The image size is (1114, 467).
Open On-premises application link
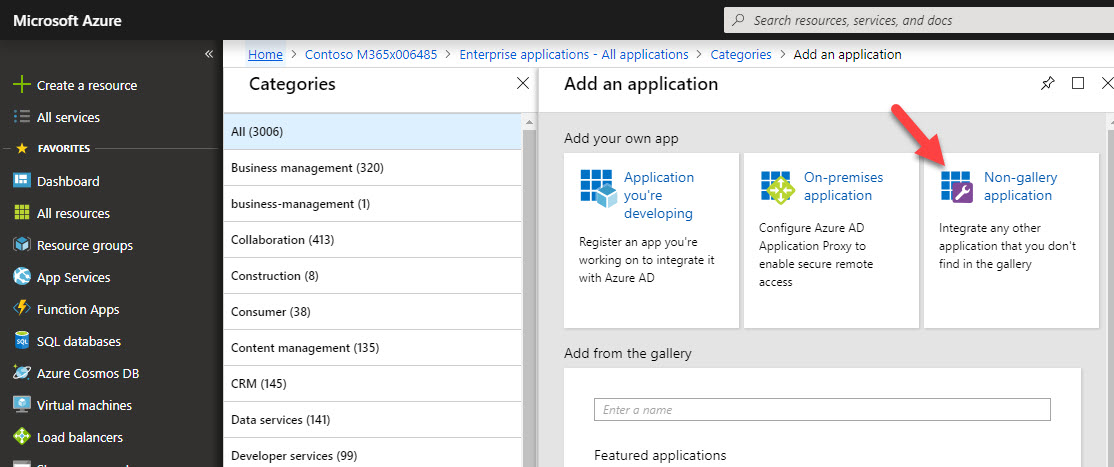click(x=843, y=186)
